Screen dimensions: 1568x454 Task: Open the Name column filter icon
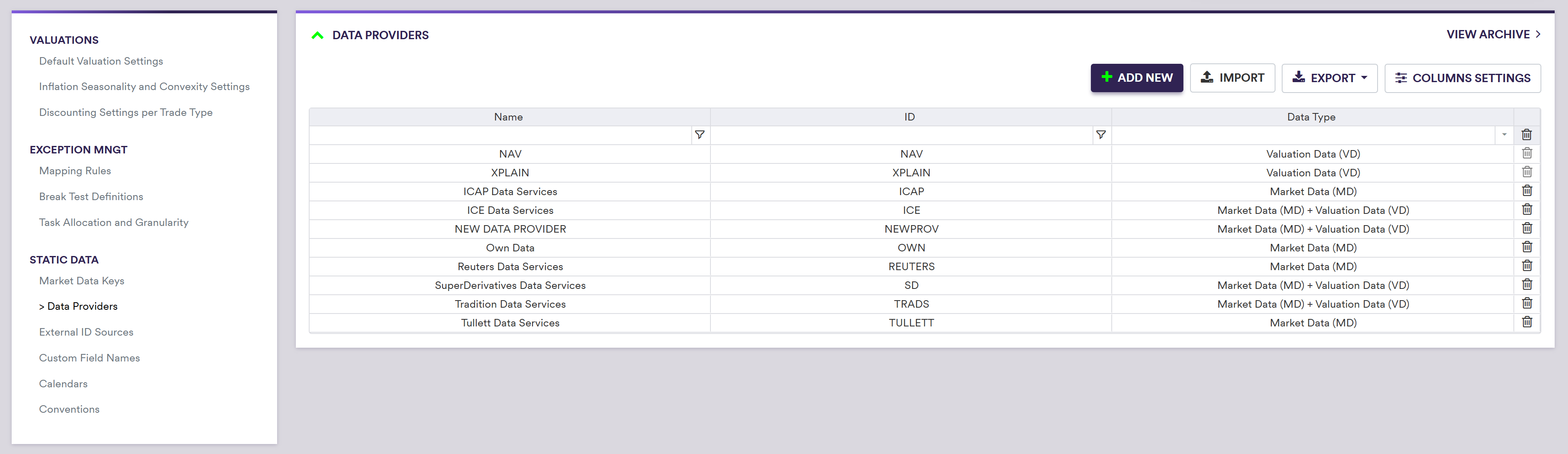click(x=699, y=135)
